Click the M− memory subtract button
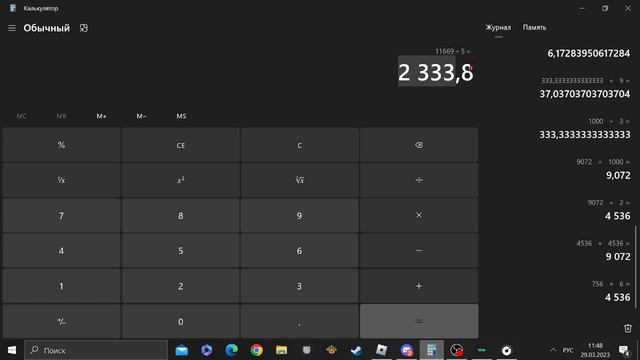Image resolution: width=640 pixels, height=360 pixels. pos(141,116)
